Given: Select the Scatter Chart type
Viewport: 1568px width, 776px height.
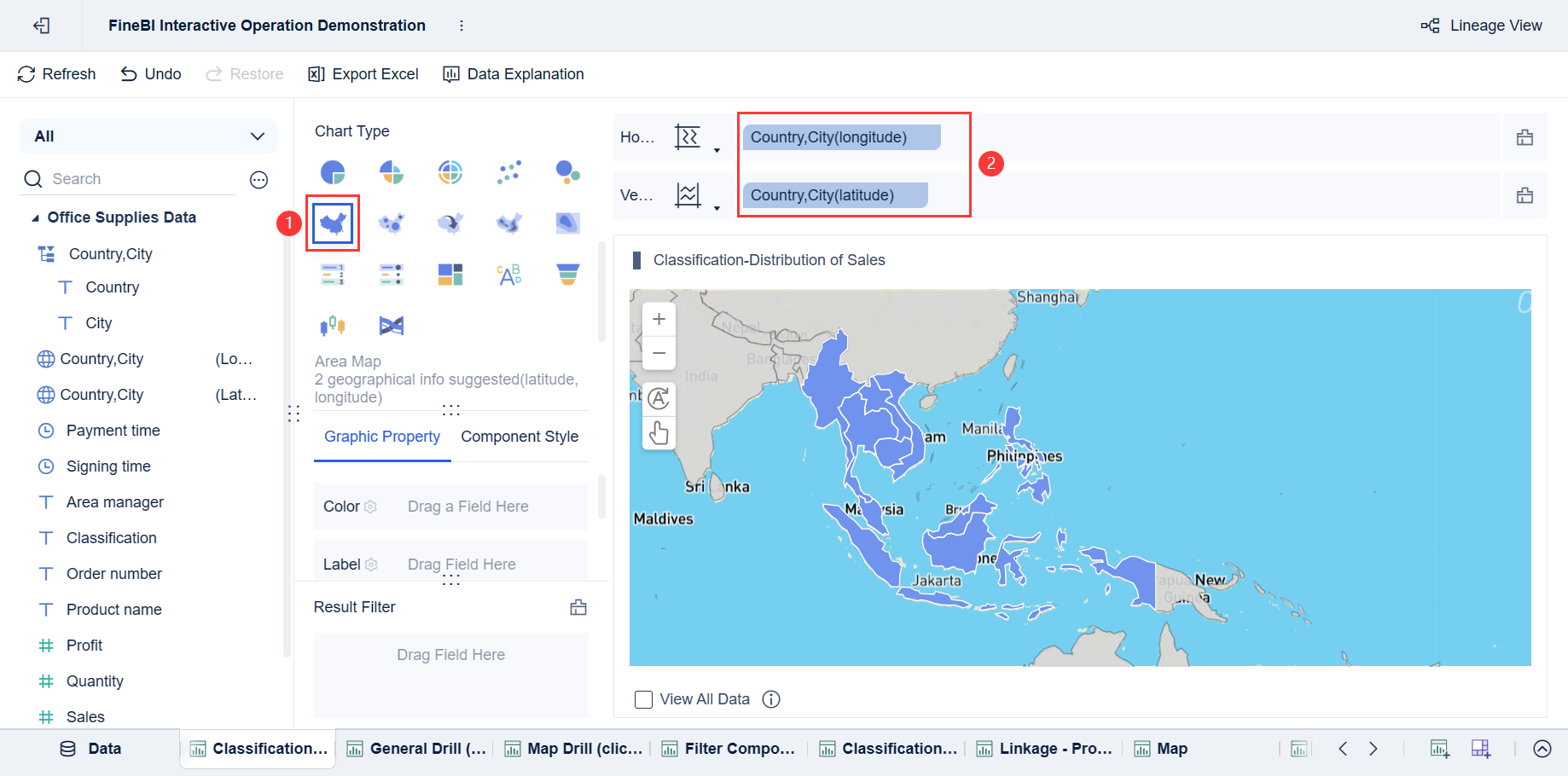Looking at the screenshot, I should click(509, 171).
